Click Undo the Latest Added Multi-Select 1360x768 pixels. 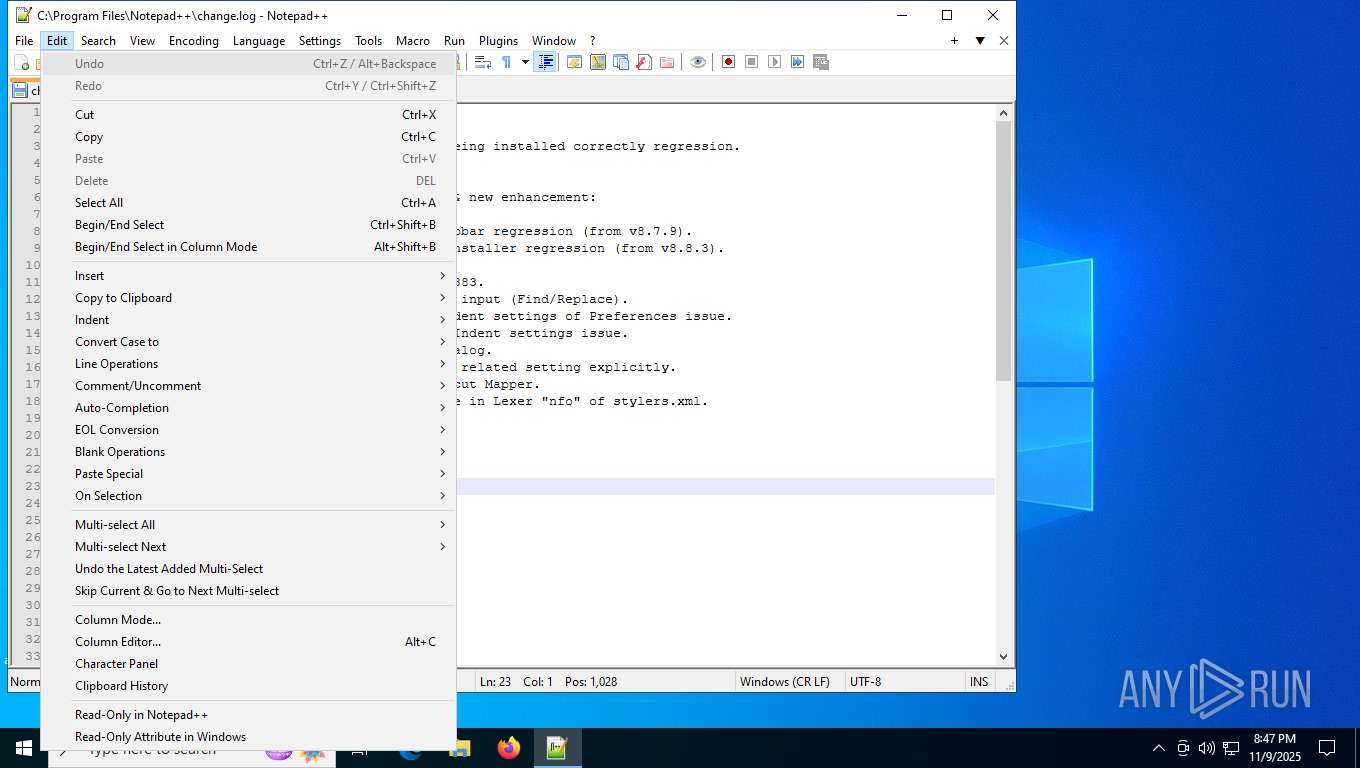tap(249, 569)
